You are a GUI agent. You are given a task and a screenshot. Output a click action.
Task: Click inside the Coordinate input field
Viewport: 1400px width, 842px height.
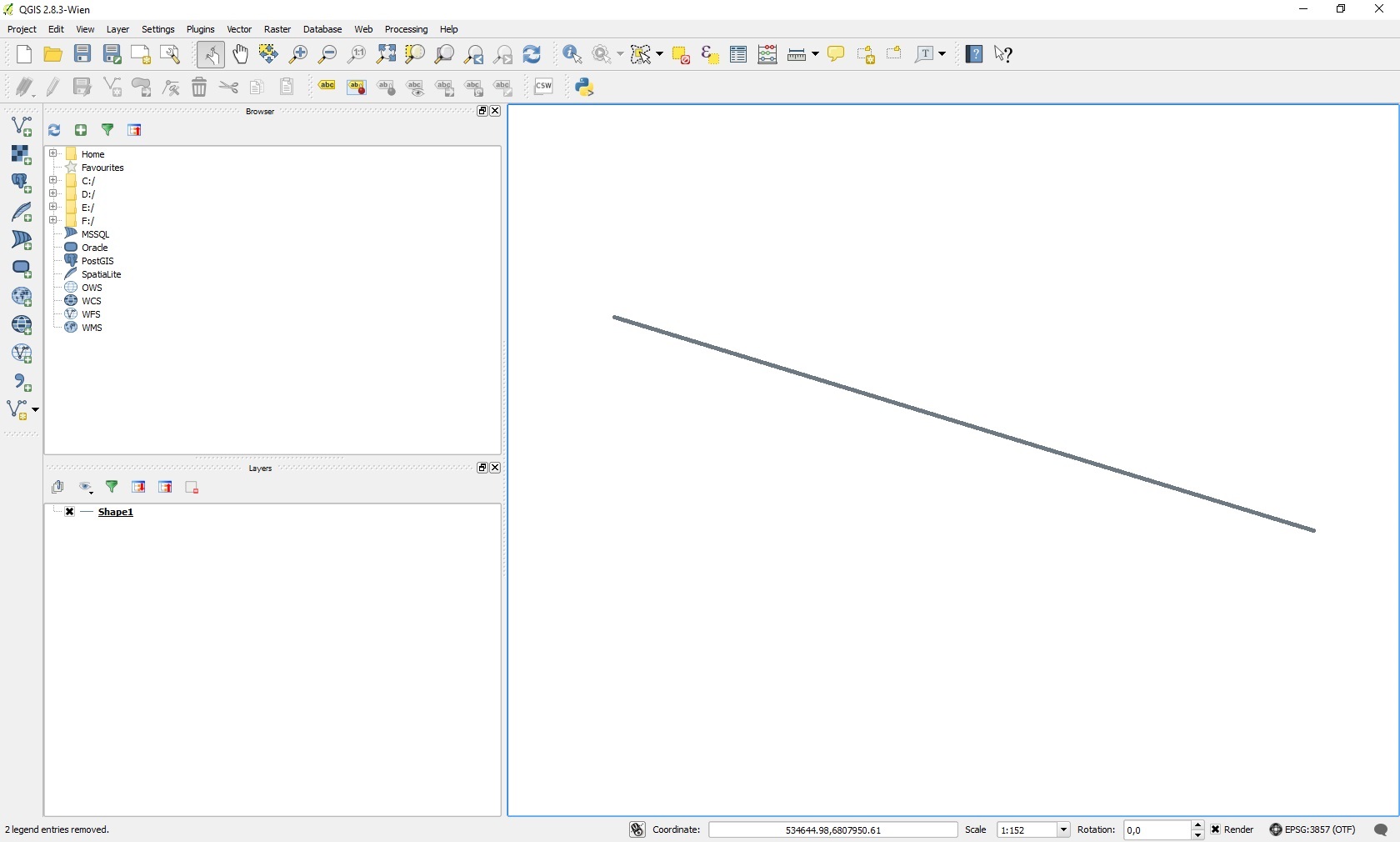[832, 829]
